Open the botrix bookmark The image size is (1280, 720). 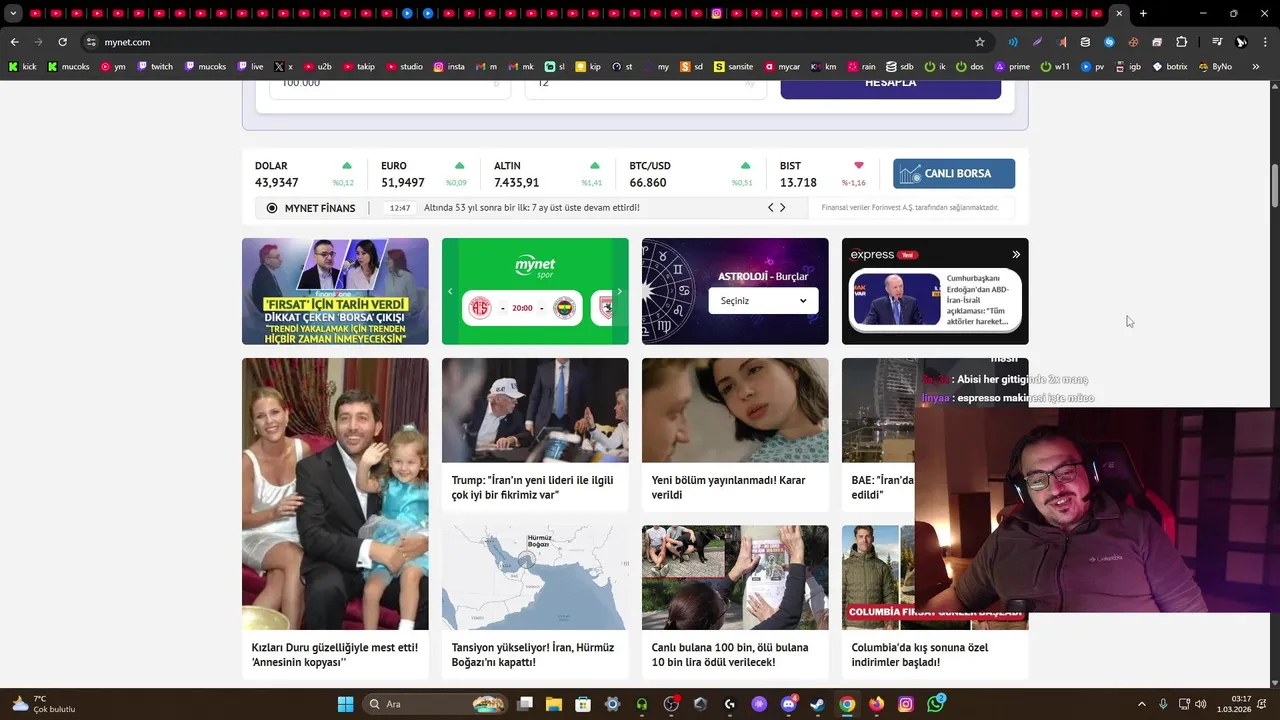(1170, 67)
